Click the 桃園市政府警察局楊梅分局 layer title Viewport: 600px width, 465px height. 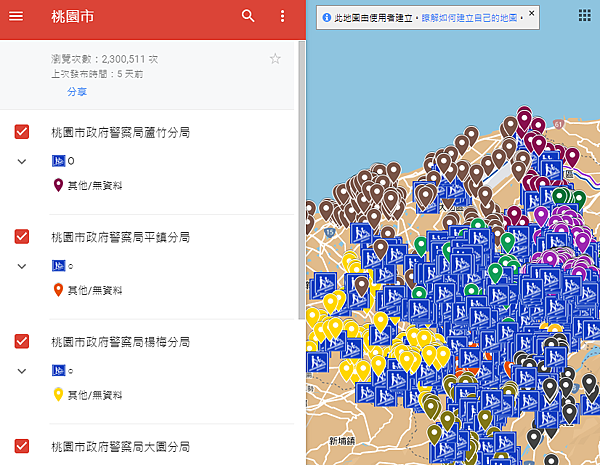tap(121, 342)
